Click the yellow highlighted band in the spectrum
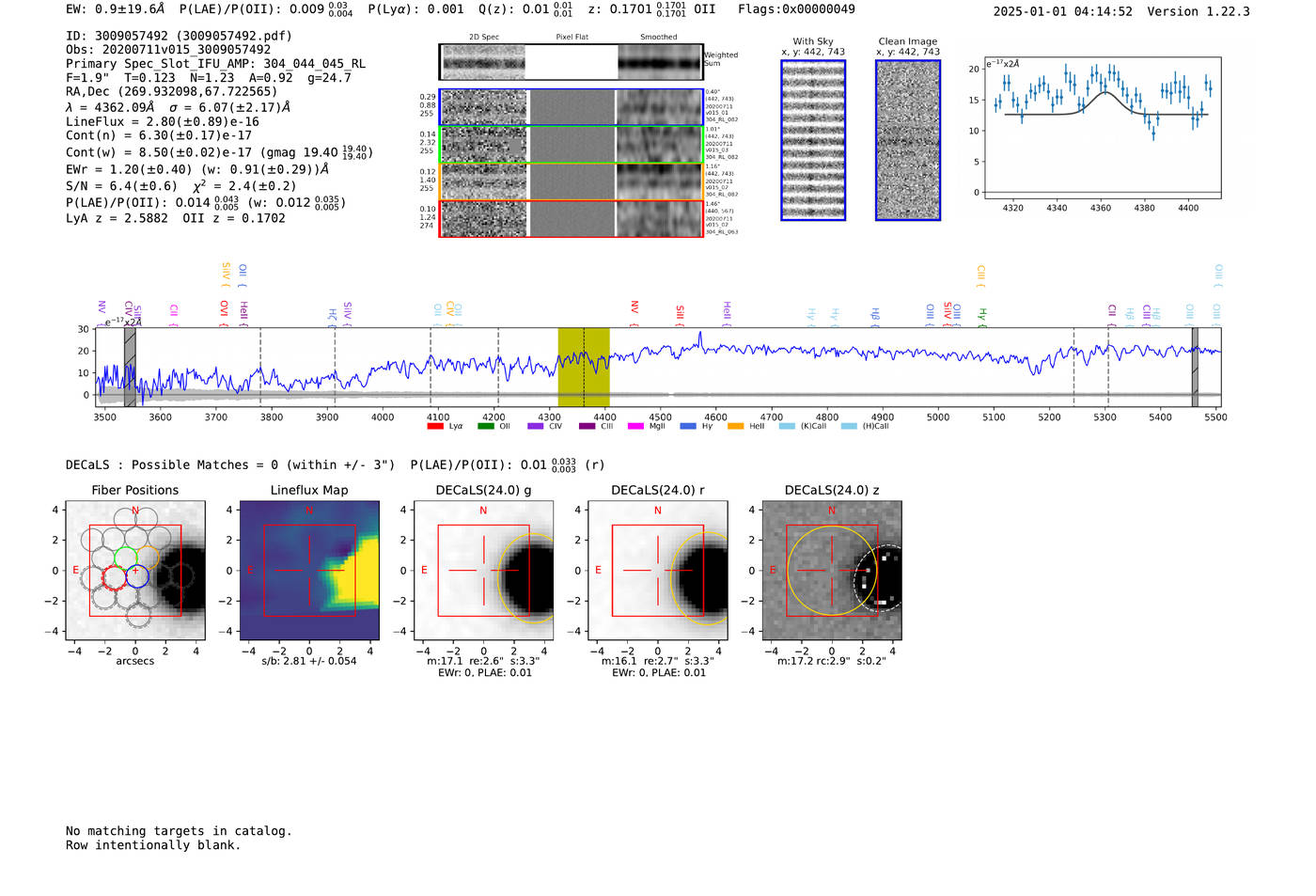Screen dimensions: 1316x896 pyautogui.click(x=584, y=368)
